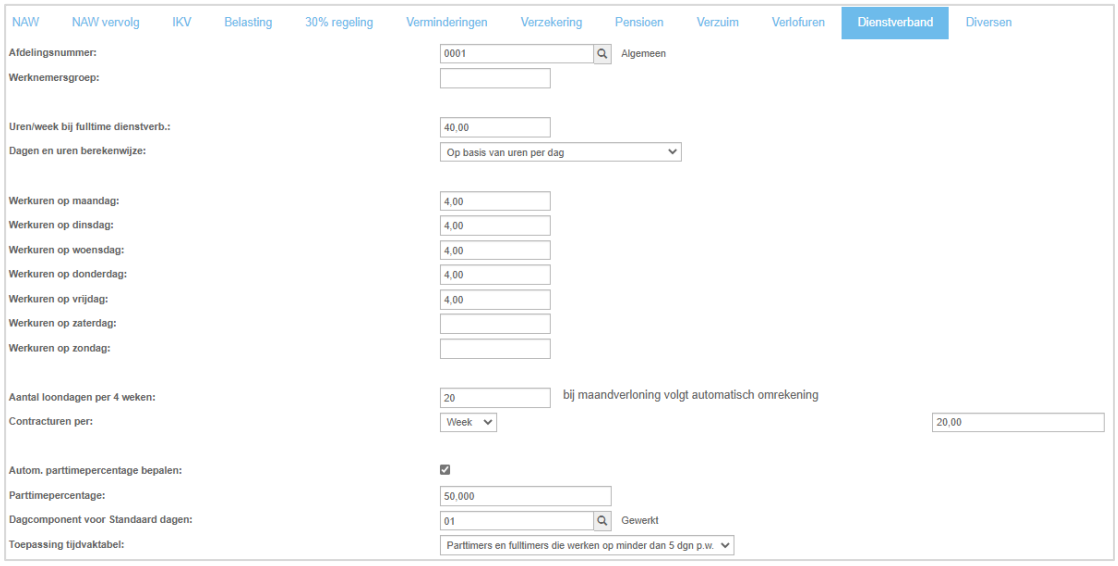Switch to the Diversen tab
Screen dimensions: 1118x566
pos(988,22)
